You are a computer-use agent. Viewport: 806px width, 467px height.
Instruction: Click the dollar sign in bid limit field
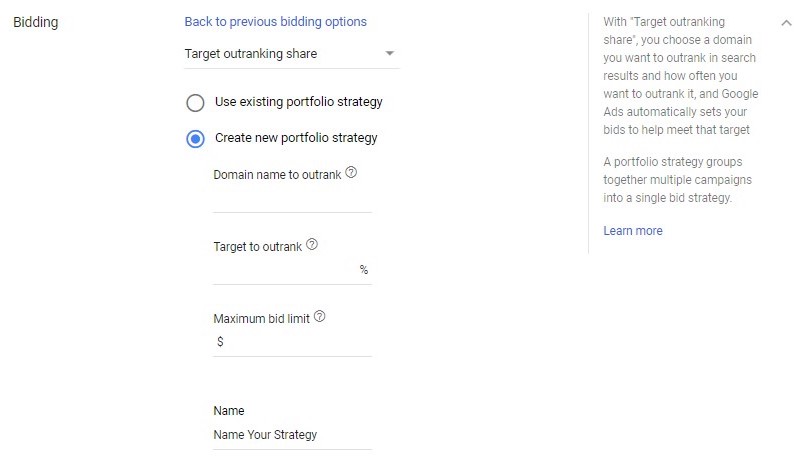220,342
